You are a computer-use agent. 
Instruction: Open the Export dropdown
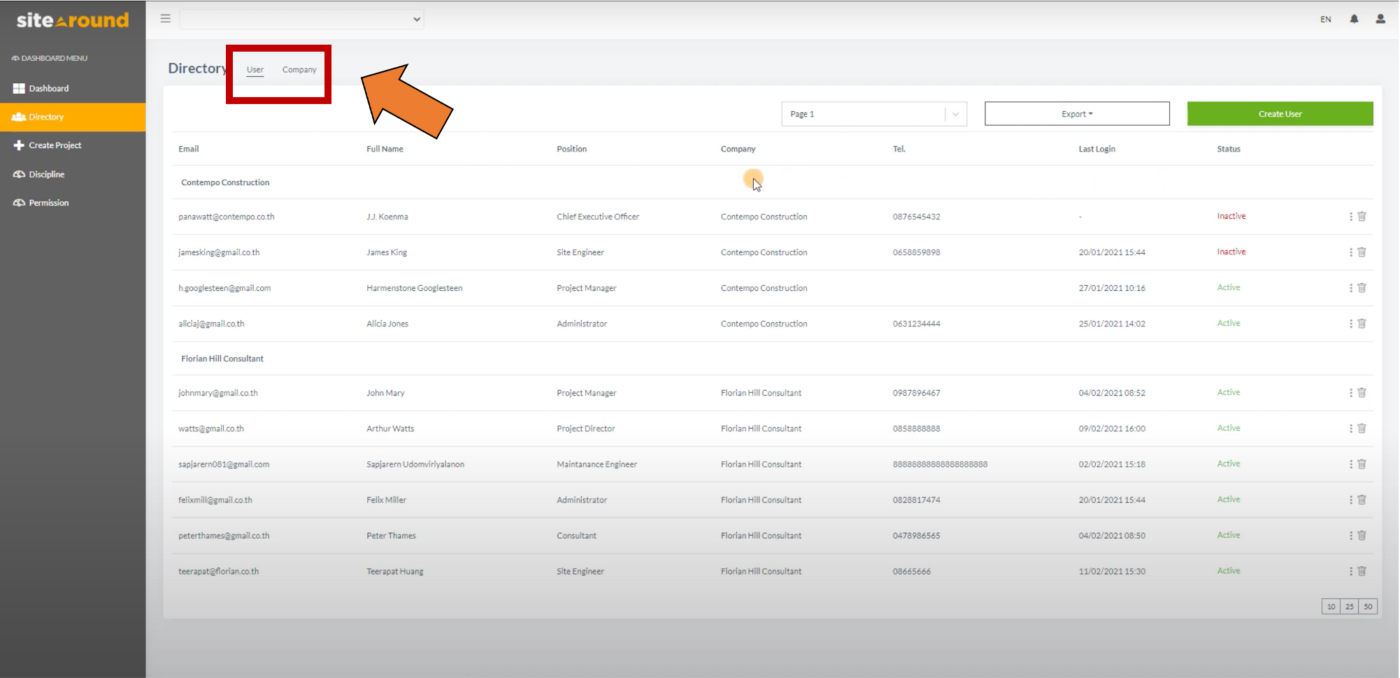[x=1076, y=113]
